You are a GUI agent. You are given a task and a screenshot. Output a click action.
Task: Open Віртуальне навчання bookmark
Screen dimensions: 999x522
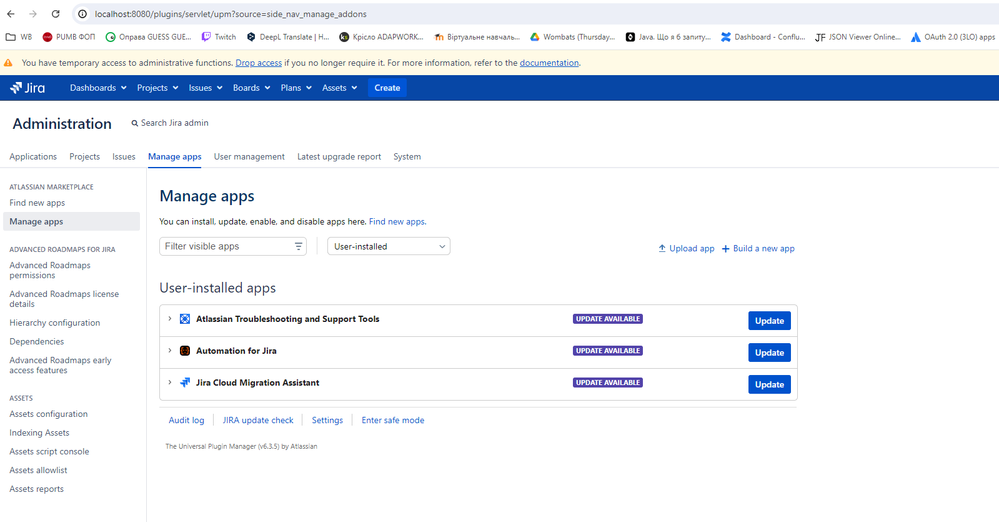(x=477, y=37)
